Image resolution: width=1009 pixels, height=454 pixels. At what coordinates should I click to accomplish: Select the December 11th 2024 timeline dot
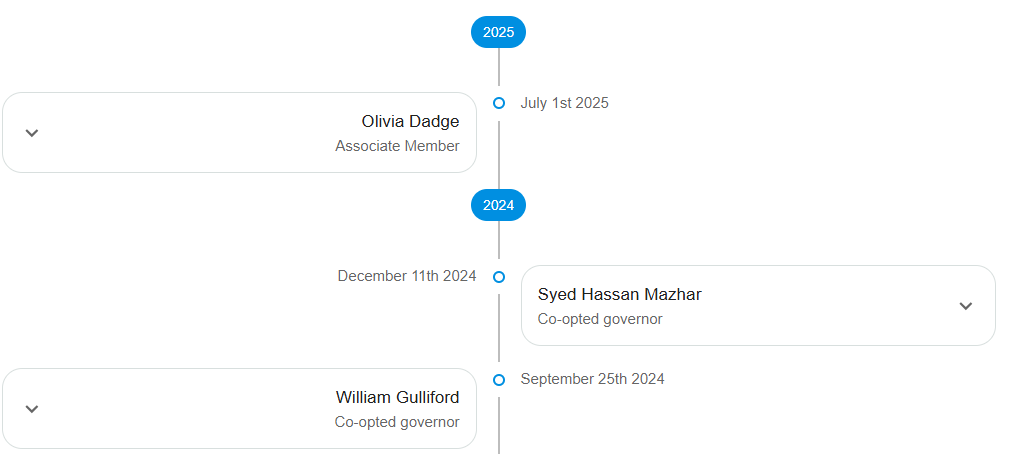point(499,276)
